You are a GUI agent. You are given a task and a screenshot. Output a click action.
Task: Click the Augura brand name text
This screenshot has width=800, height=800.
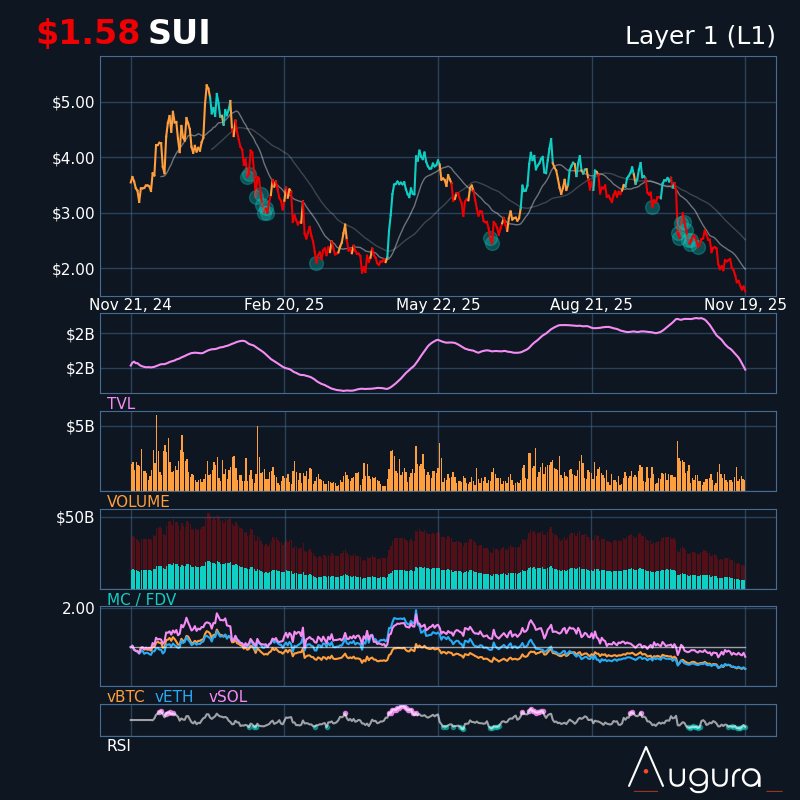(x=712, y=777)
